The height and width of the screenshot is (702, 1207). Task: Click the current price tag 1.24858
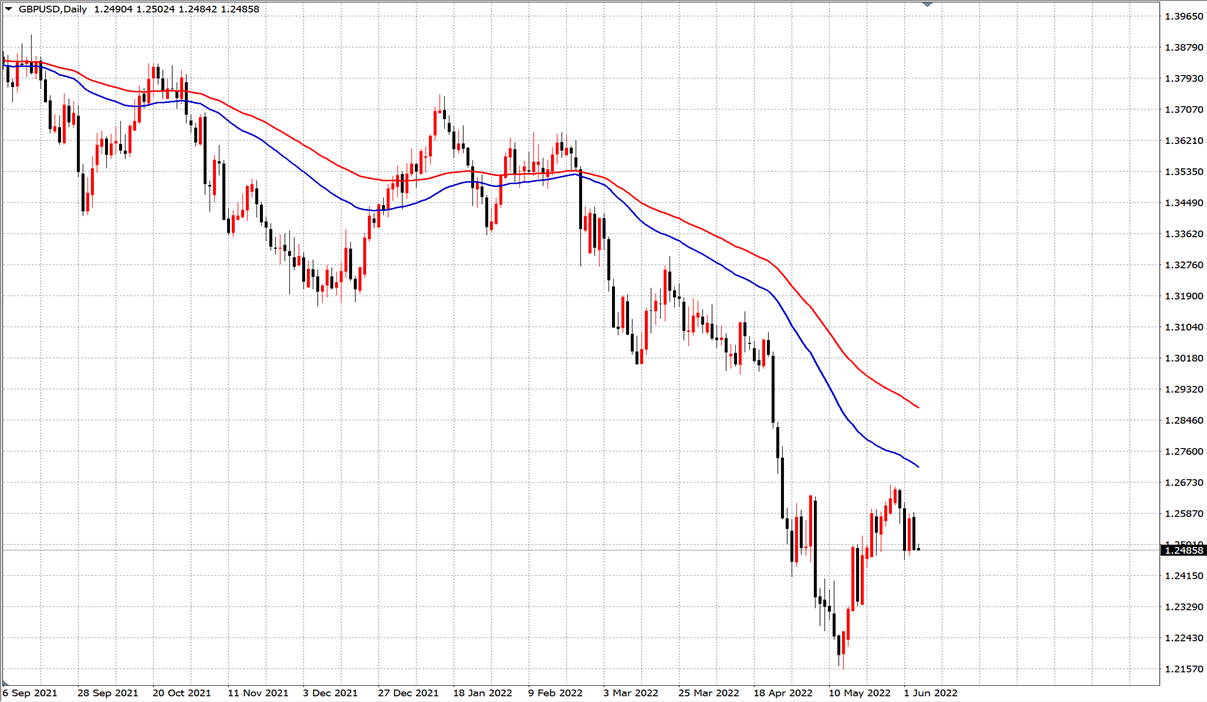click(x=1183, y=550)
